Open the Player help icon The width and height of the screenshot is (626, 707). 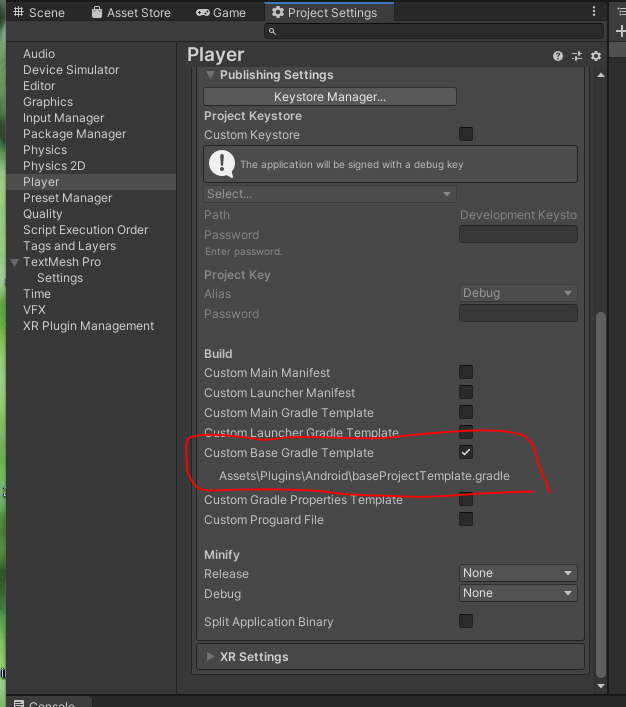558,56
